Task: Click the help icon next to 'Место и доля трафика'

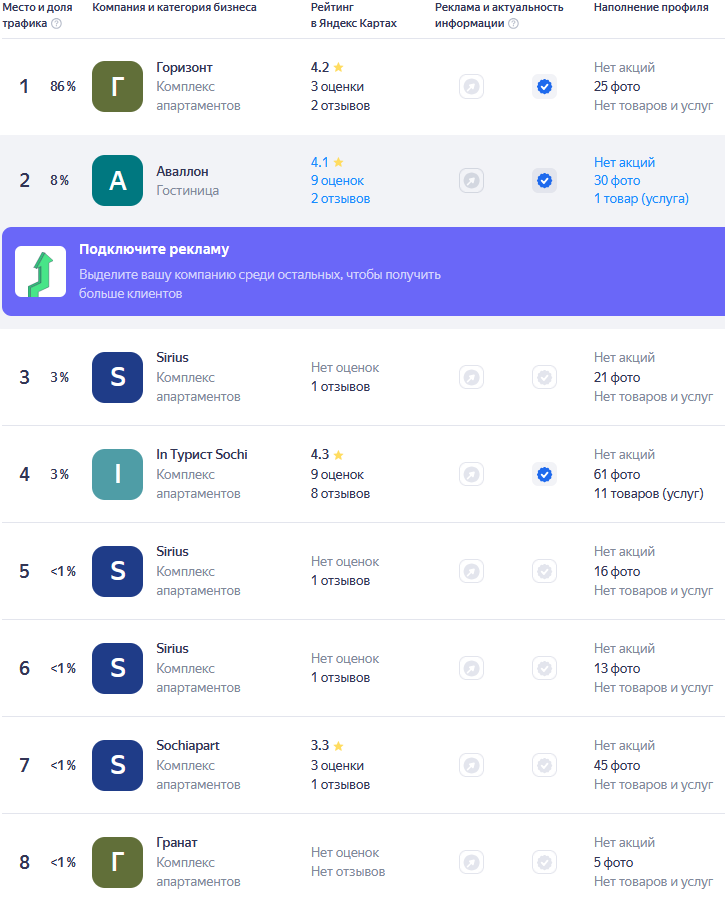Action: (x=57, y=24)
